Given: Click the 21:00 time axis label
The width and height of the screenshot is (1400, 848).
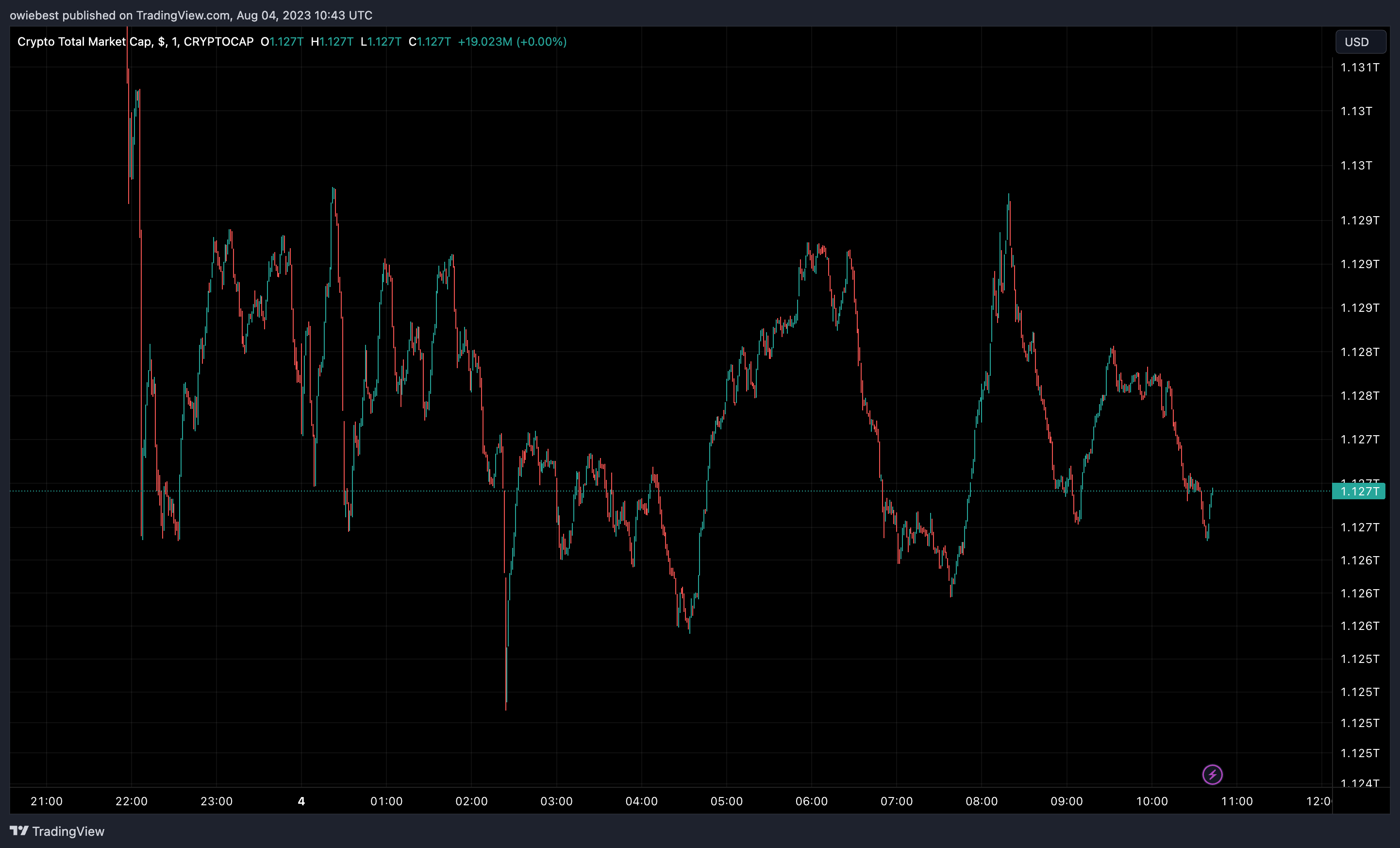Looking at the screenshot, I should click(x=47, y=801).
